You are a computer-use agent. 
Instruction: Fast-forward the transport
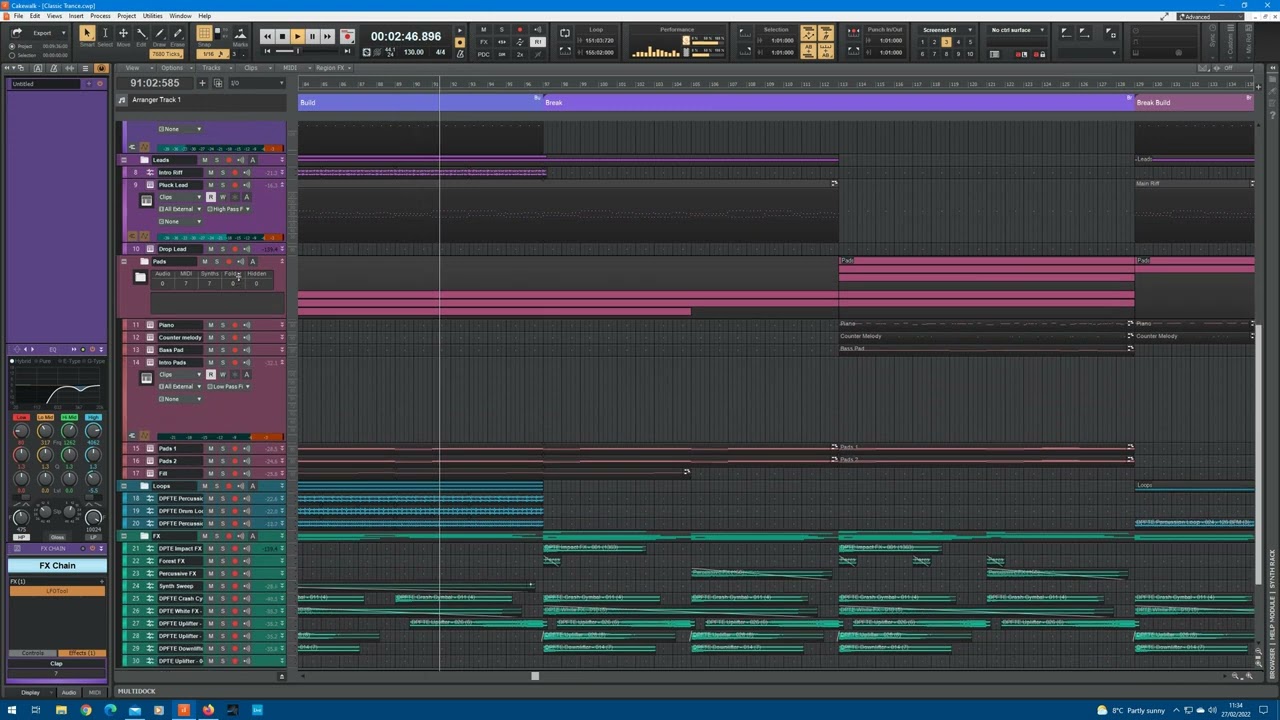(327, 36)
